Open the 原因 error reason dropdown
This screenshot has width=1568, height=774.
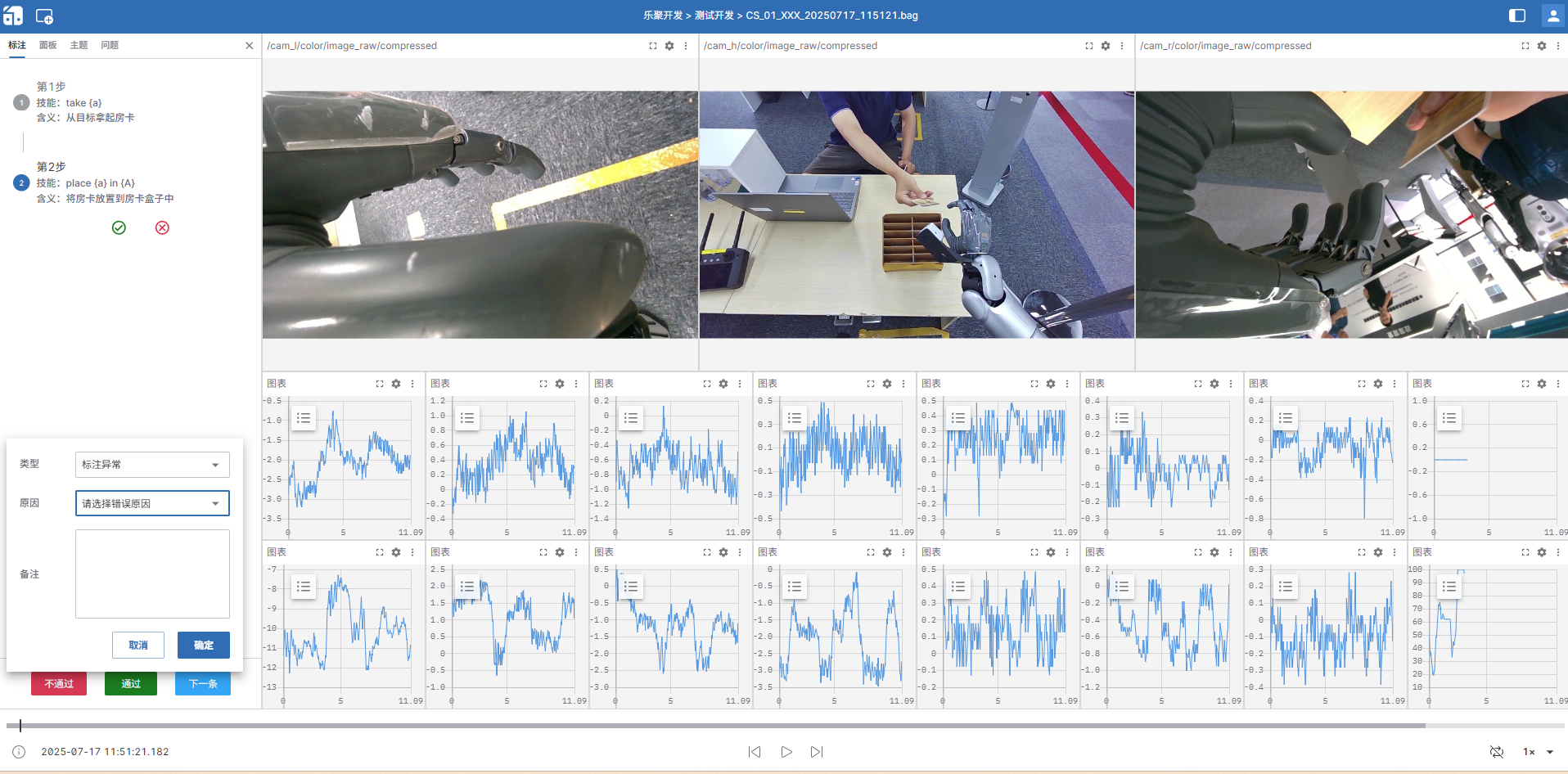(x=152, y=503)
